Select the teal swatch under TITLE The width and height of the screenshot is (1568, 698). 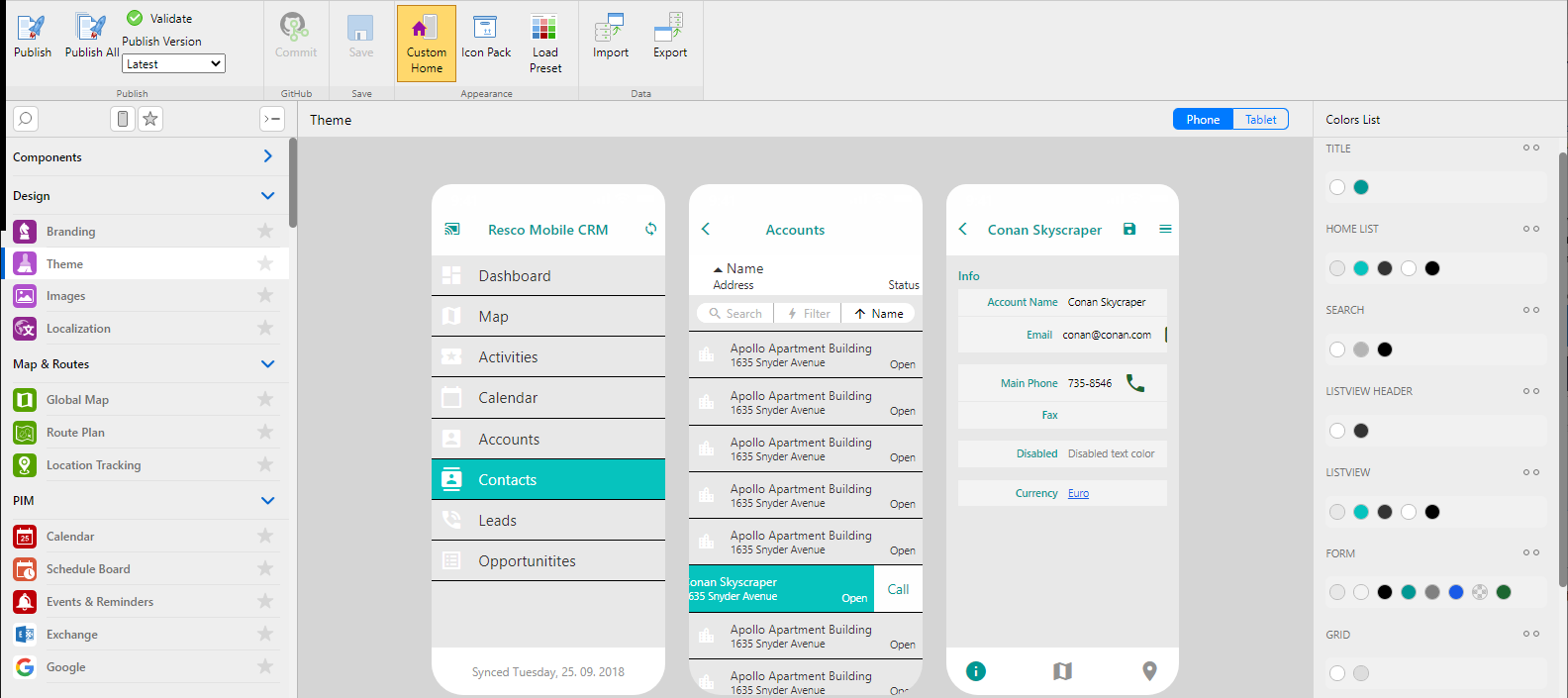pyautogui.click(x=1361, y=187)
